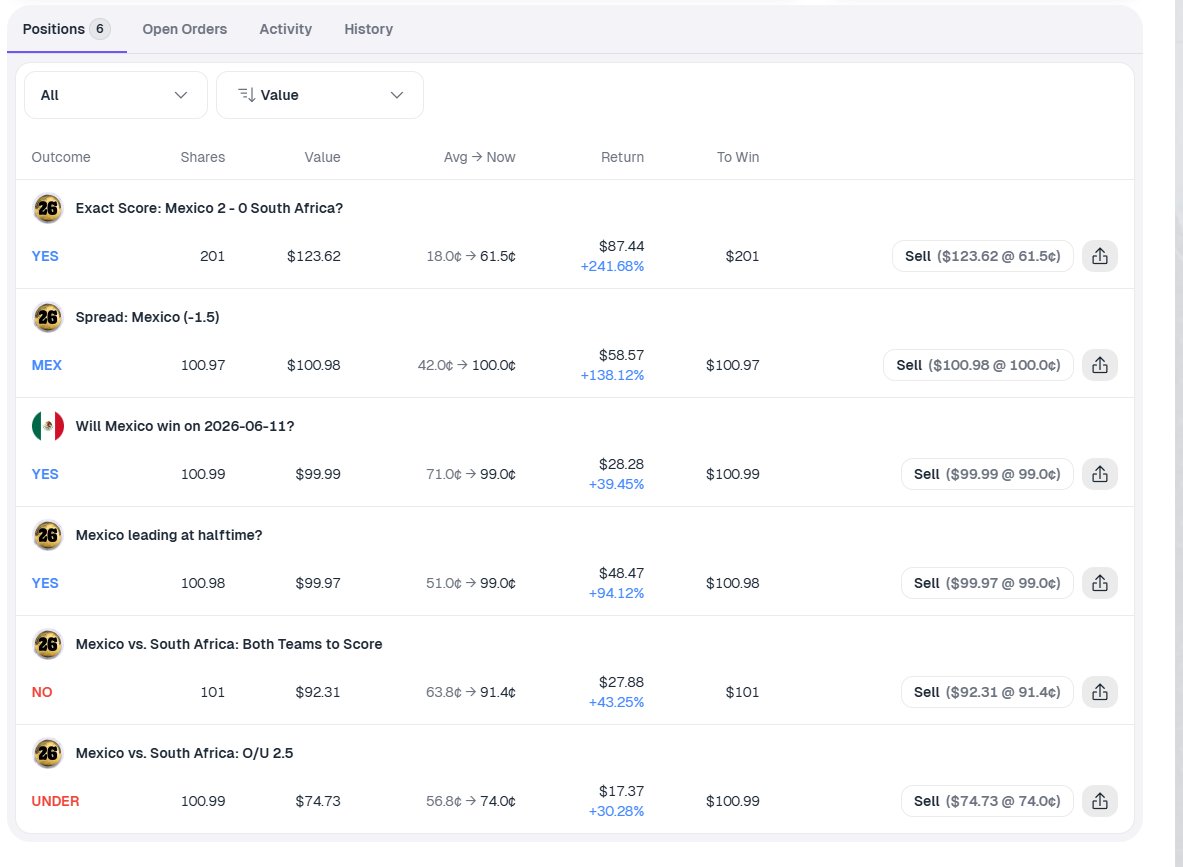
Task: Click the +94.12% return value
Action: tap(616, 593)
